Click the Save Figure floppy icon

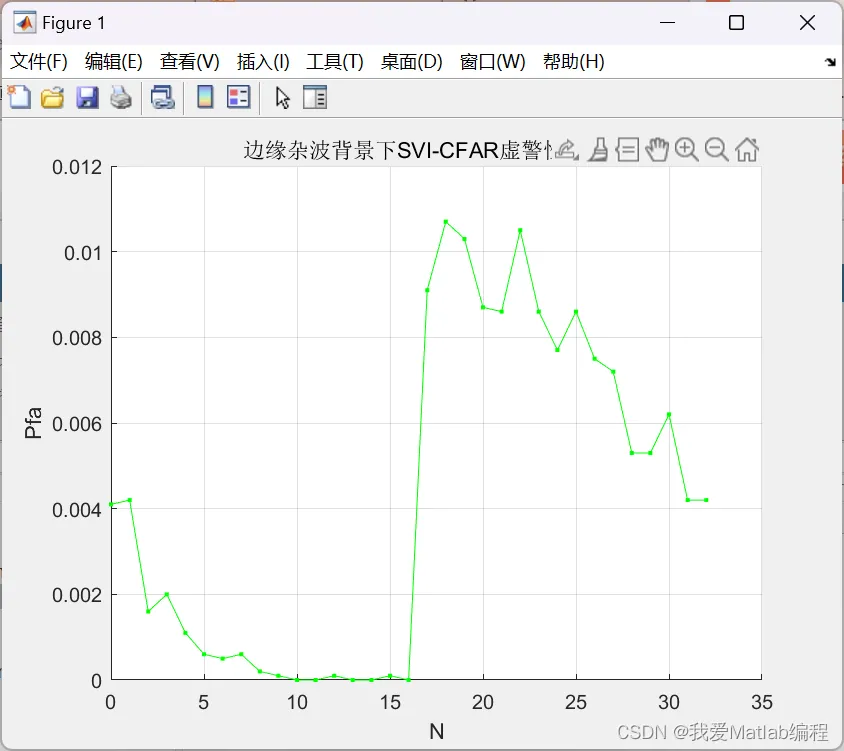click(x=87, y=98)
